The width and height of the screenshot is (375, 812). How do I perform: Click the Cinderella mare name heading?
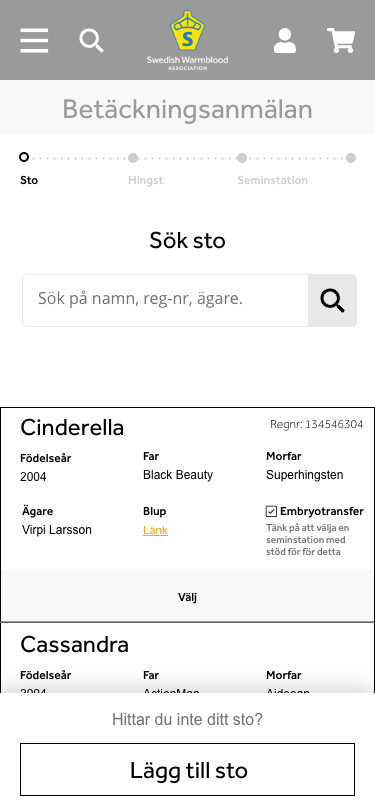click(x=72, y=428)
